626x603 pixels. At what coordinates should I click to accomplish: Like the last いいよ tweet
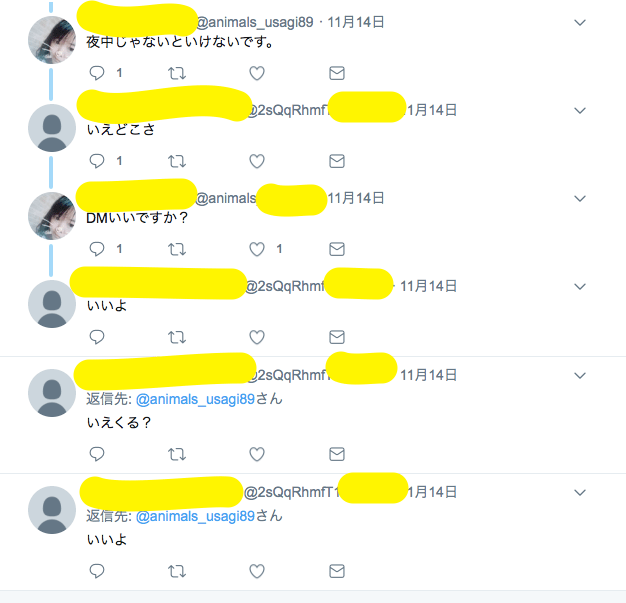pos(257,571)
